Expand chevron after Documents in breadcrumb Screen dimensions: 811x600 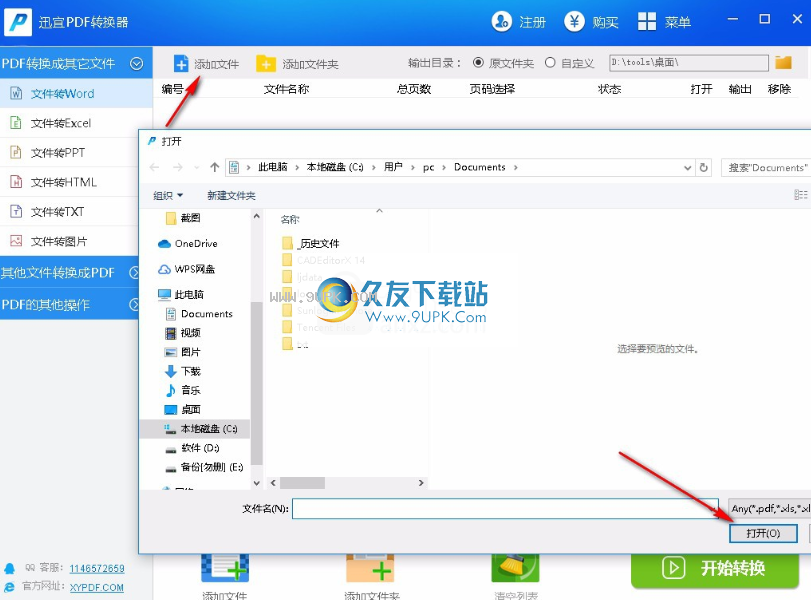pos(516,167)
